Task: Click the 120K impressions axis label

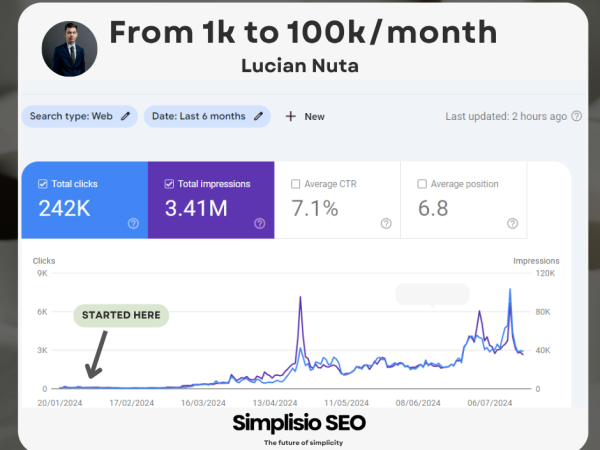Action: coord(545,273)
